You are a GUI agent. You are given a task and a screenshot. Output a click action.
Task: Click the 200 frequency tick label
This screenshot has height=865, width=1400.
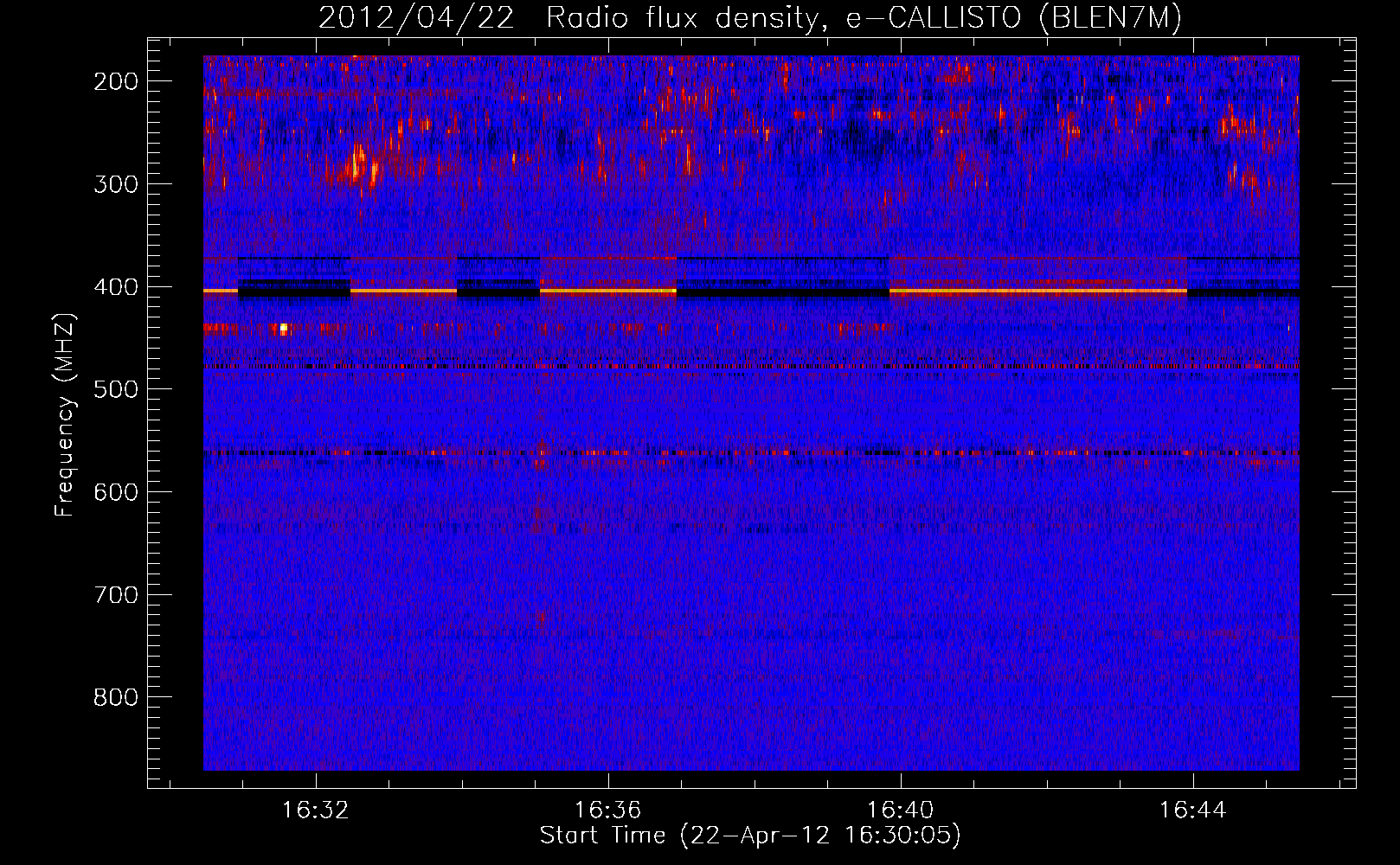115,81
